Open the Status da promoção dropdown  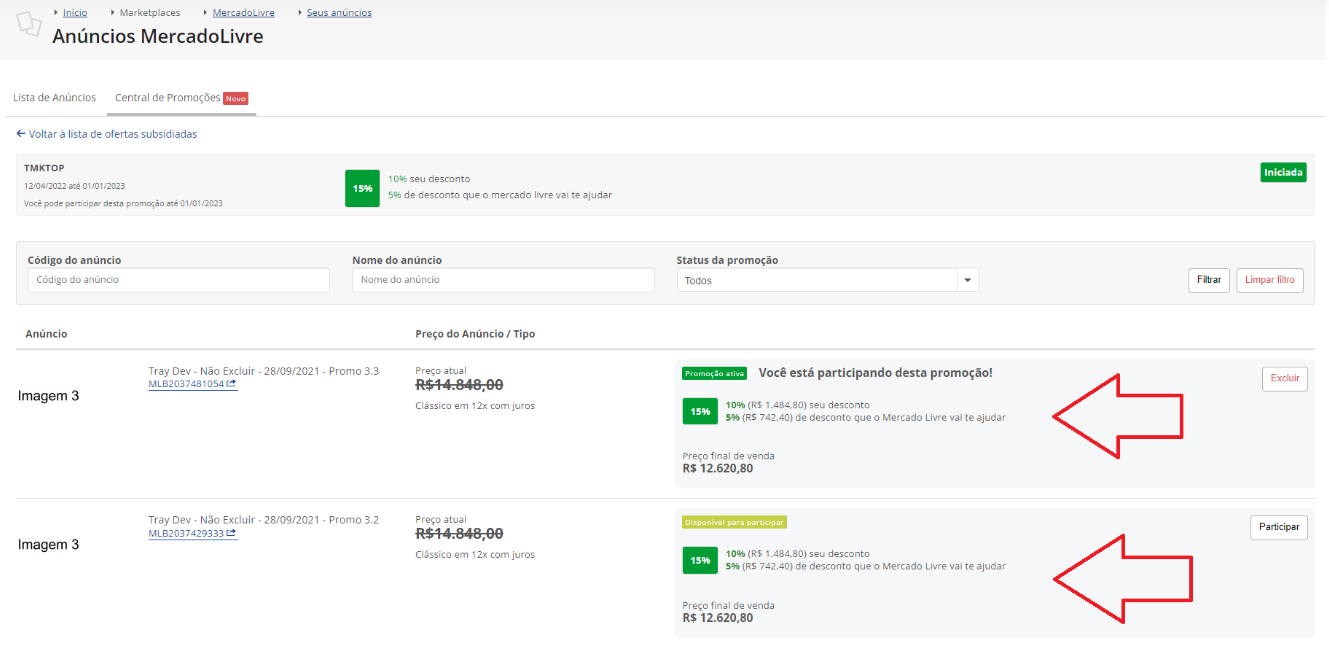pos(827,280)
